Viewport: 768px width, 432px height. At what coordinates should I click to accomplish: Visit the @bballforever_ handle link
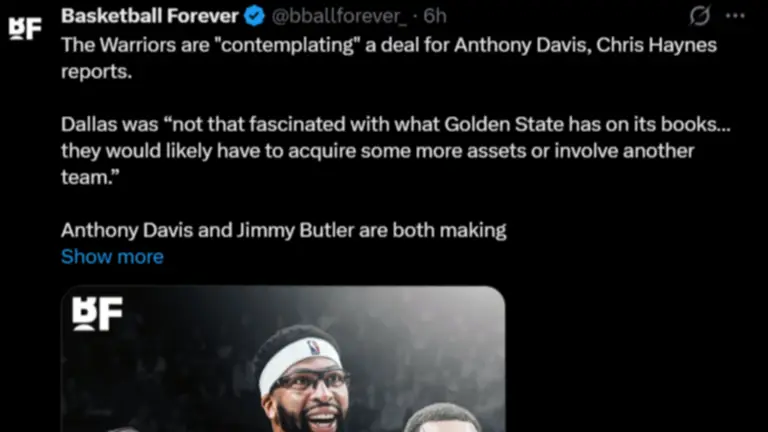pos(339,16)
